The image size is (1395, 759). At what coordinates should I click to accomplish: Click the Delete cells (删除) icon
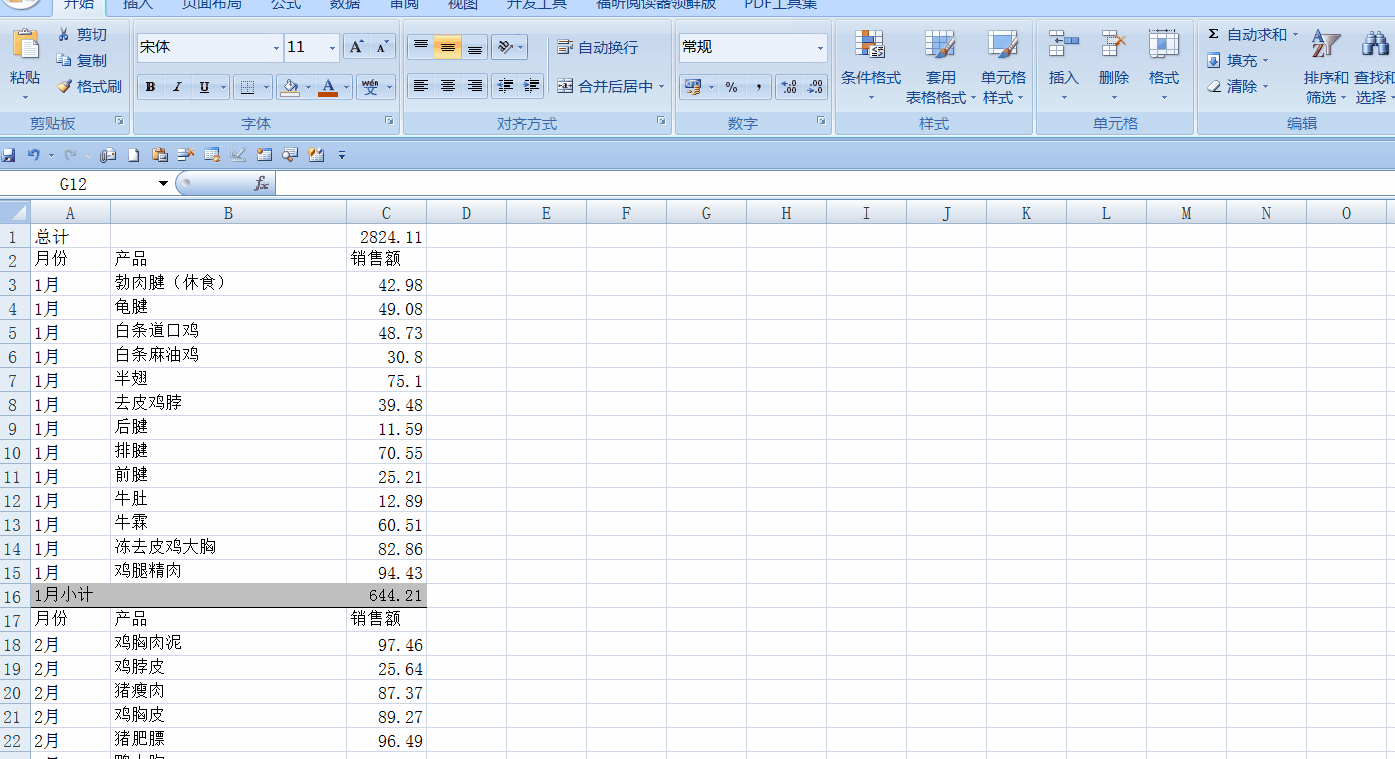(1114, 45)
